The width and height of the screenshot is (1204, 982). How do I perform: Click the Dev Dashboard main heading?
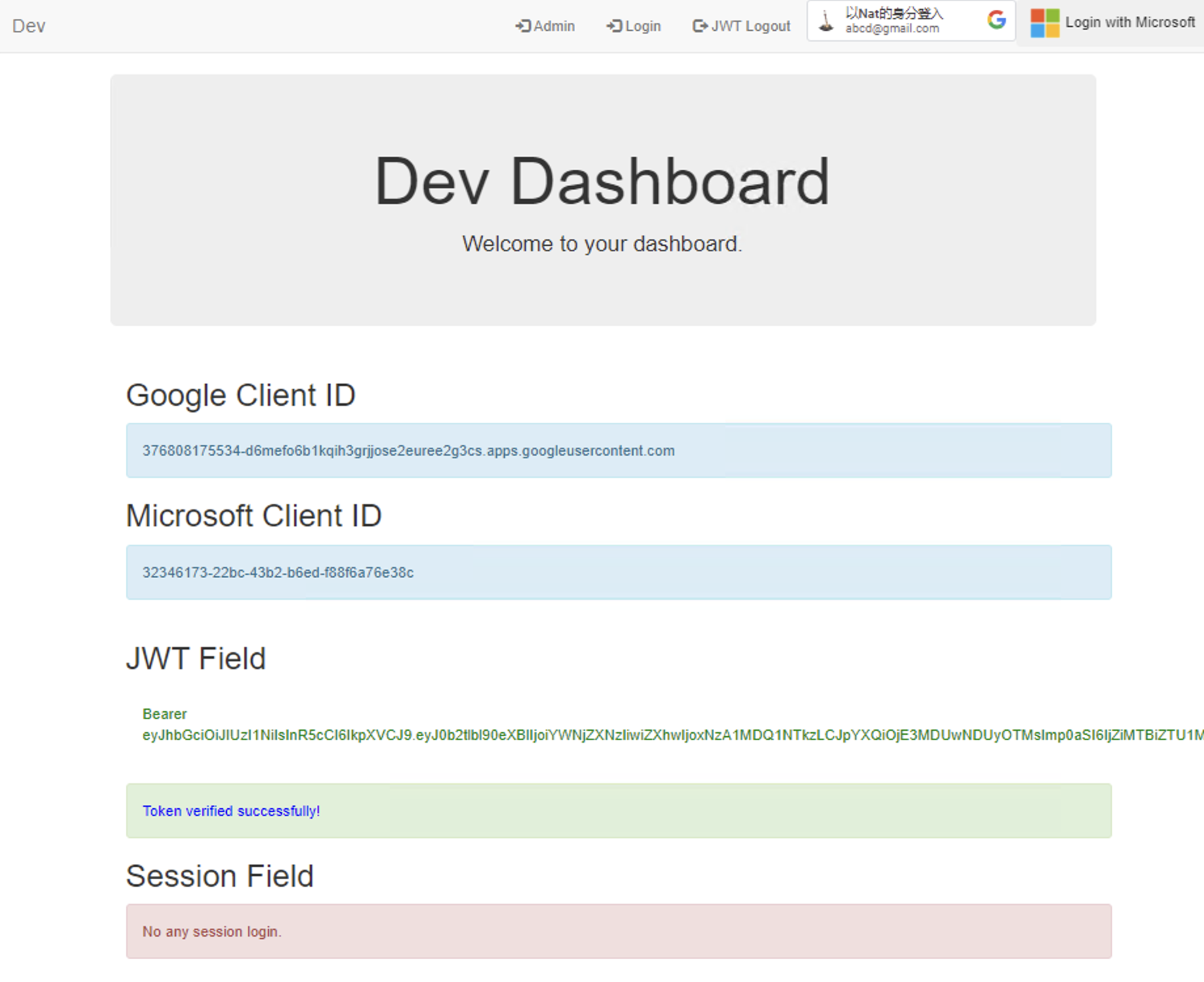tap(602, 182)
